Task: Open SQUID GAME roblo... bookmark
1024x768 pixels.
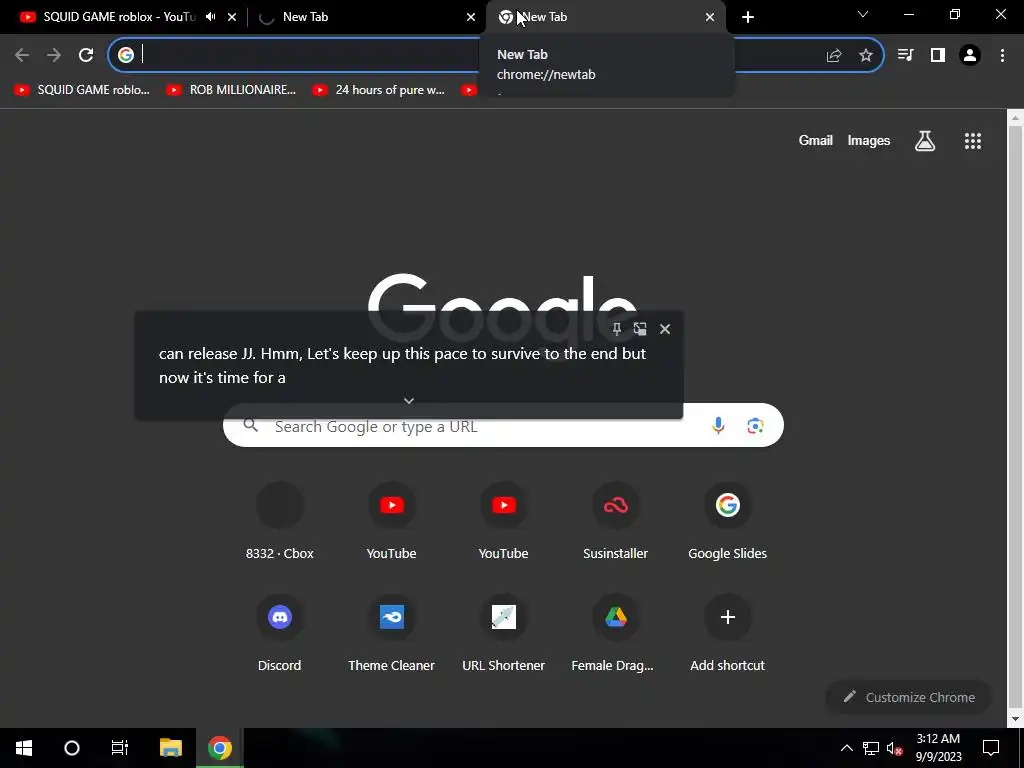Action: pos(82,90)
